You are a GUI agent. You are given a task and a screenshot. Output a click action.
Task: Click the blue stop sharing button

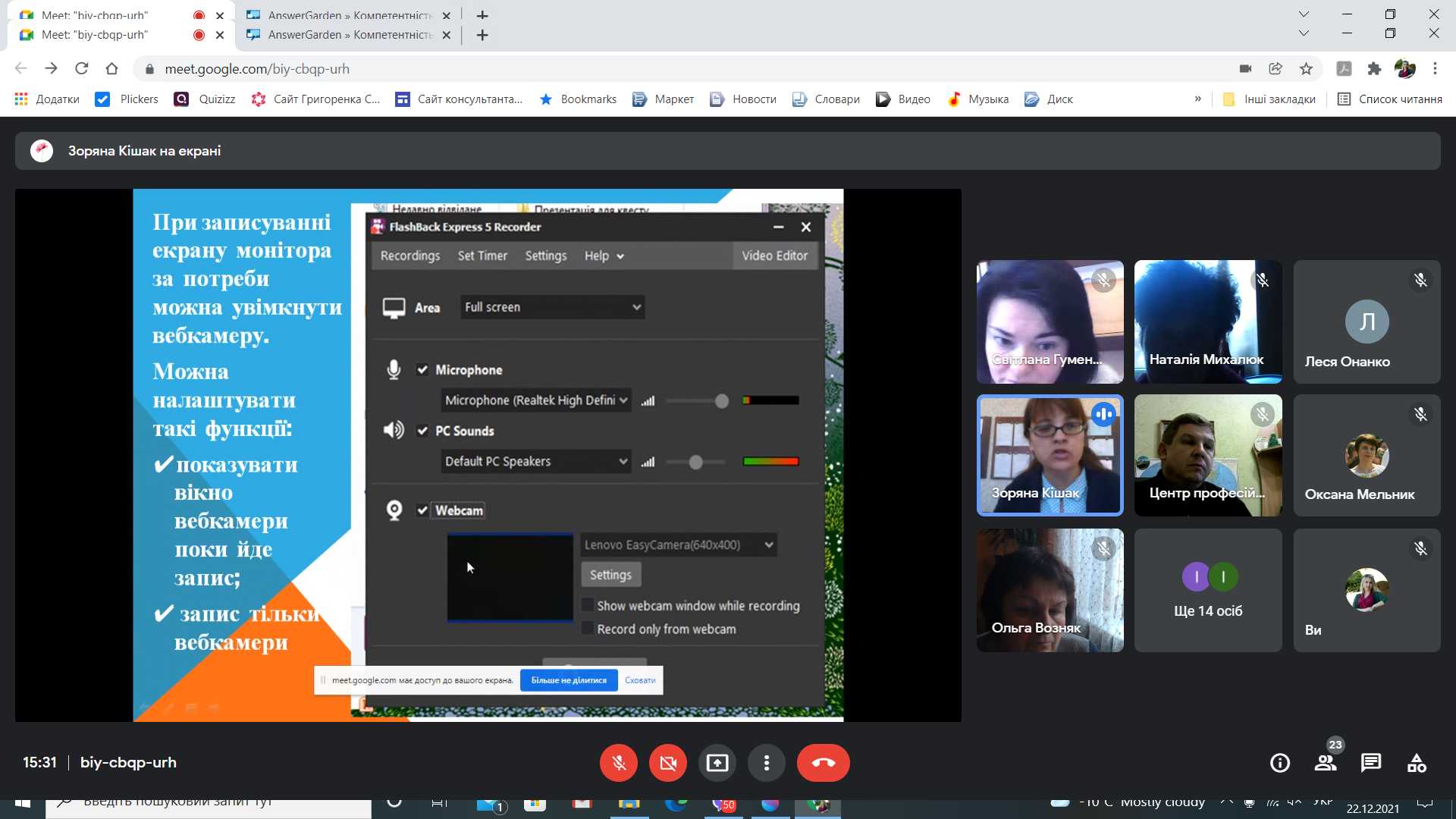[x=569, y=680]
